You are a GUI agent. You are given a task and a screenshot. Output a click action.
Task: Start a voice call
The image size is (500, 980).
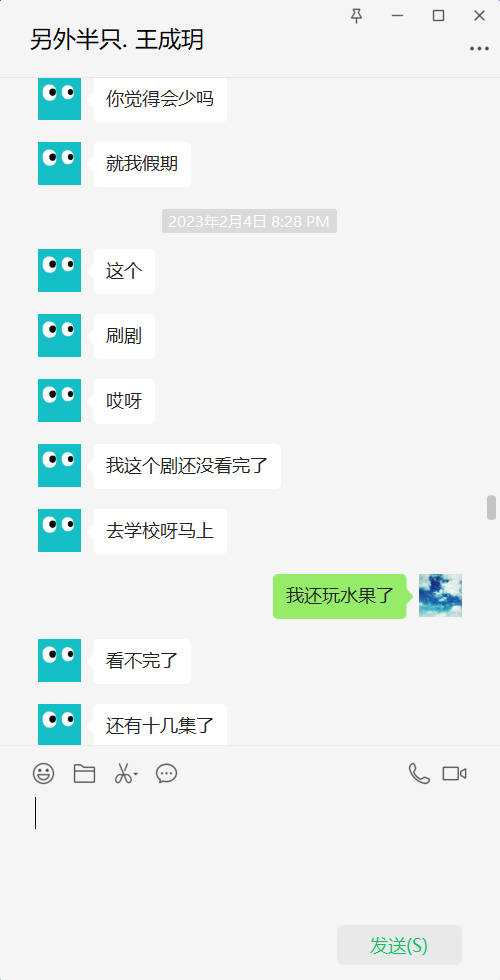pyautogui.click(x=419, y=774)
